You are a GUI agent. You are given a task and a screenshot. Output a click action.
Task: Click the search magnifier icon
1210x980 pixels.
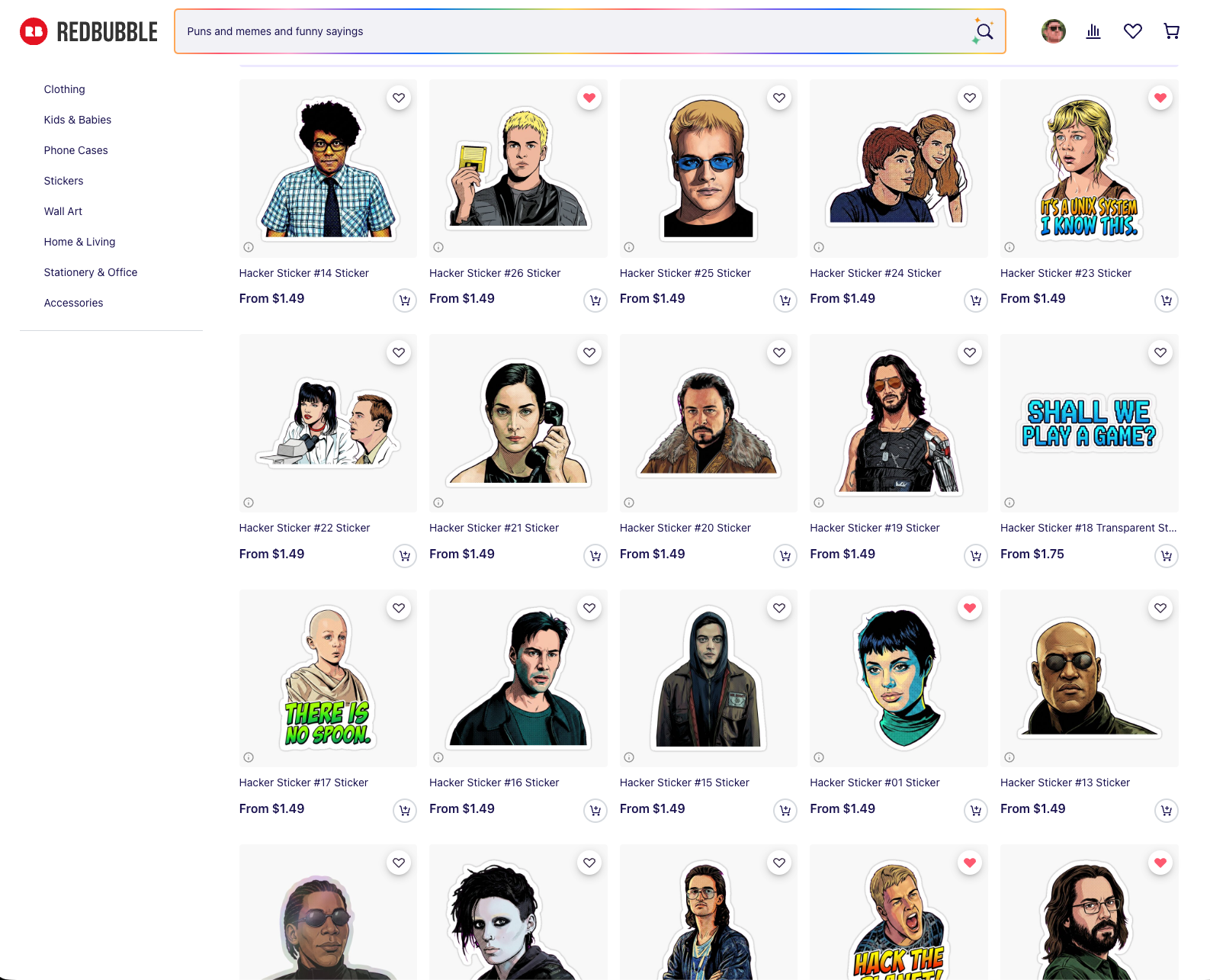click(984, 31)
